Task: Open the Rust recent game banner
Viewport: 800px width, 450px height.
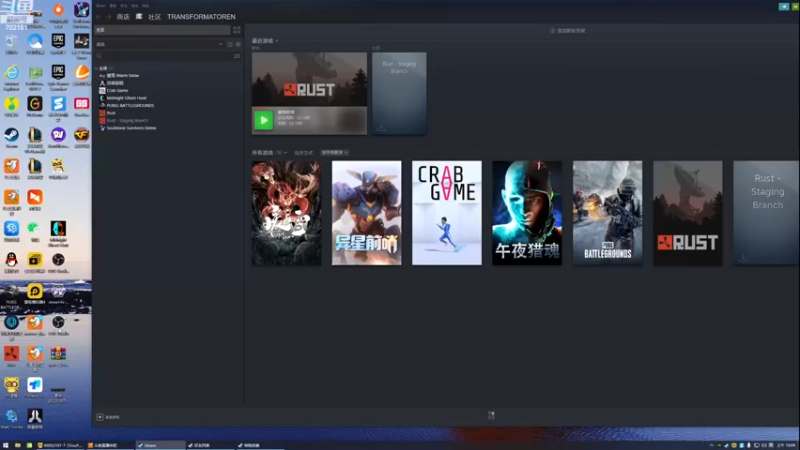Action: point(309,79)
